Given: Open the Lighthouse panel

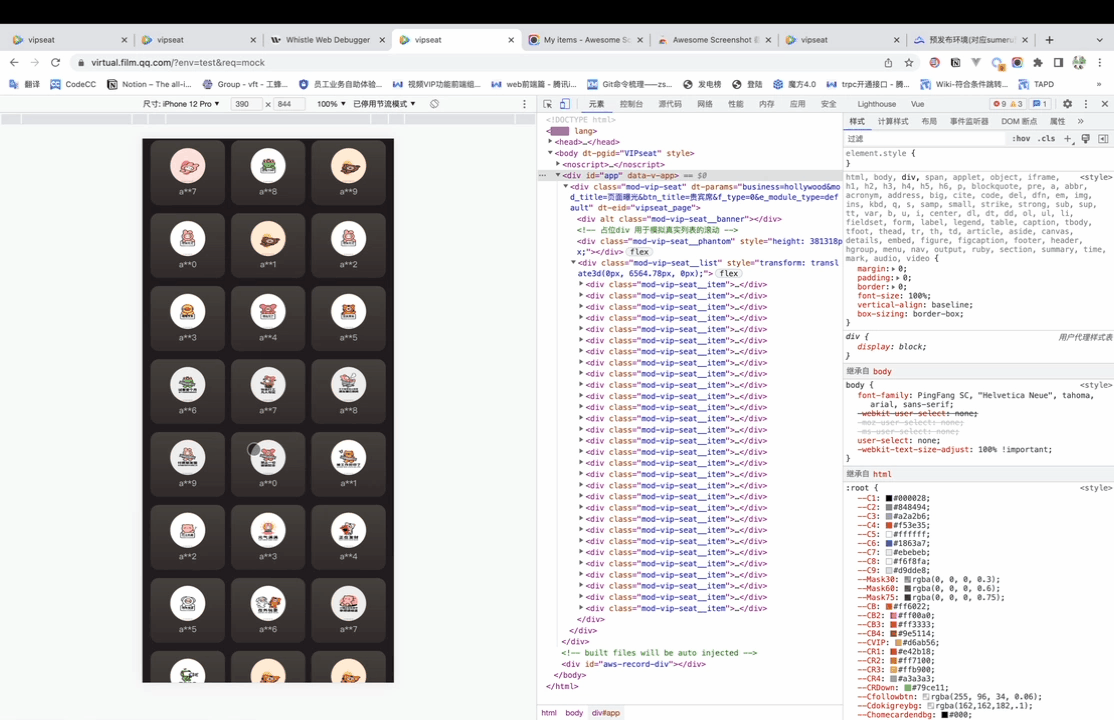Looking at the screenshot, I should click(x=876, y=104).
